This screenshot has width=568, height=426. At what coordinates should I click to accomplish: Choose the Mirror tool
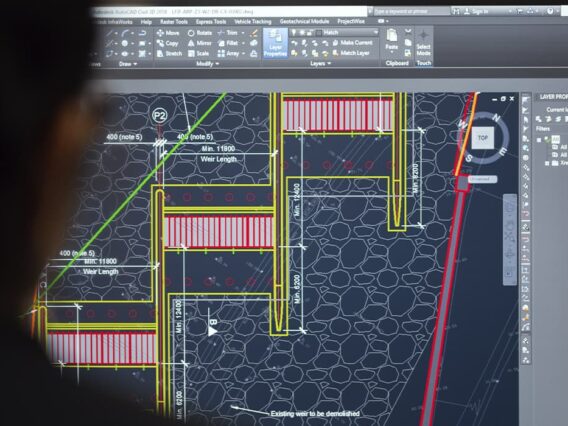click(x=200, y=43)
